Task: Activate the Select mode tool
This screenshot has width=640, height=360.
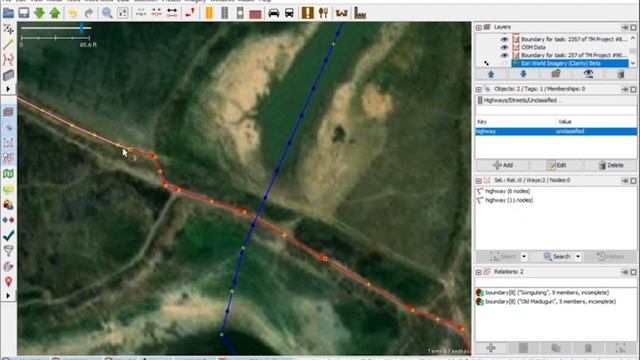Action: click(x=8, y=29)
